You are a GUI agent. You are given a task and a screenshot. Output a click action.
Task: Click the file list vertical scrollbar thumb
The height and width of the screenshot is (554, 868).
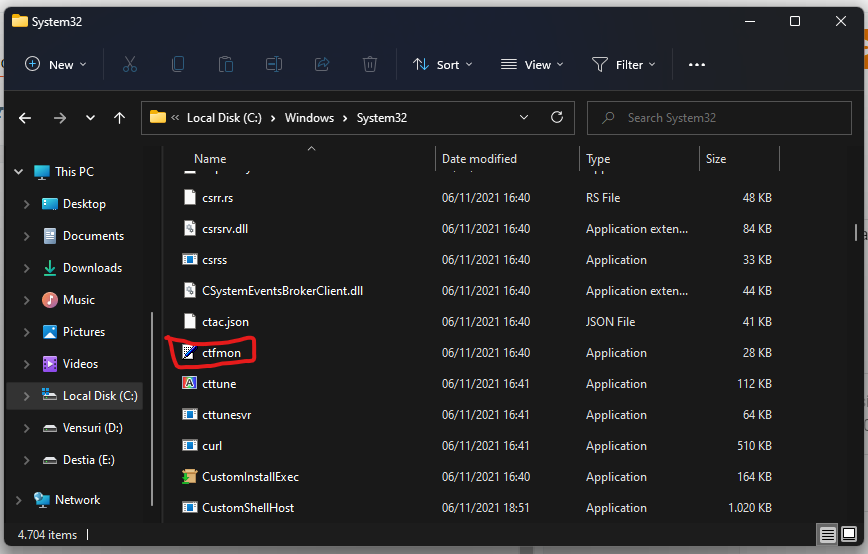856,232
